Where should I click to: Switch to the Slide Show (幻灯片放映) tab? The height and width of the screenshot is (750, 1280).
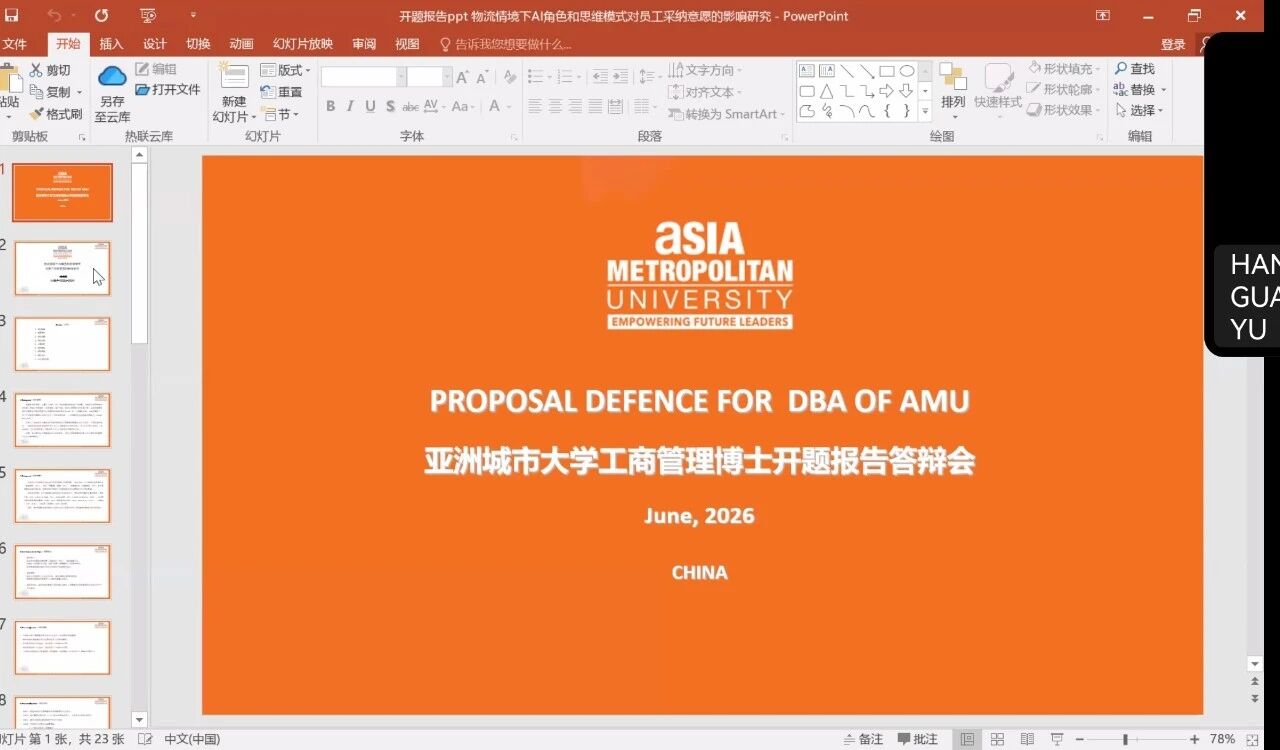(x=303, y=44)
